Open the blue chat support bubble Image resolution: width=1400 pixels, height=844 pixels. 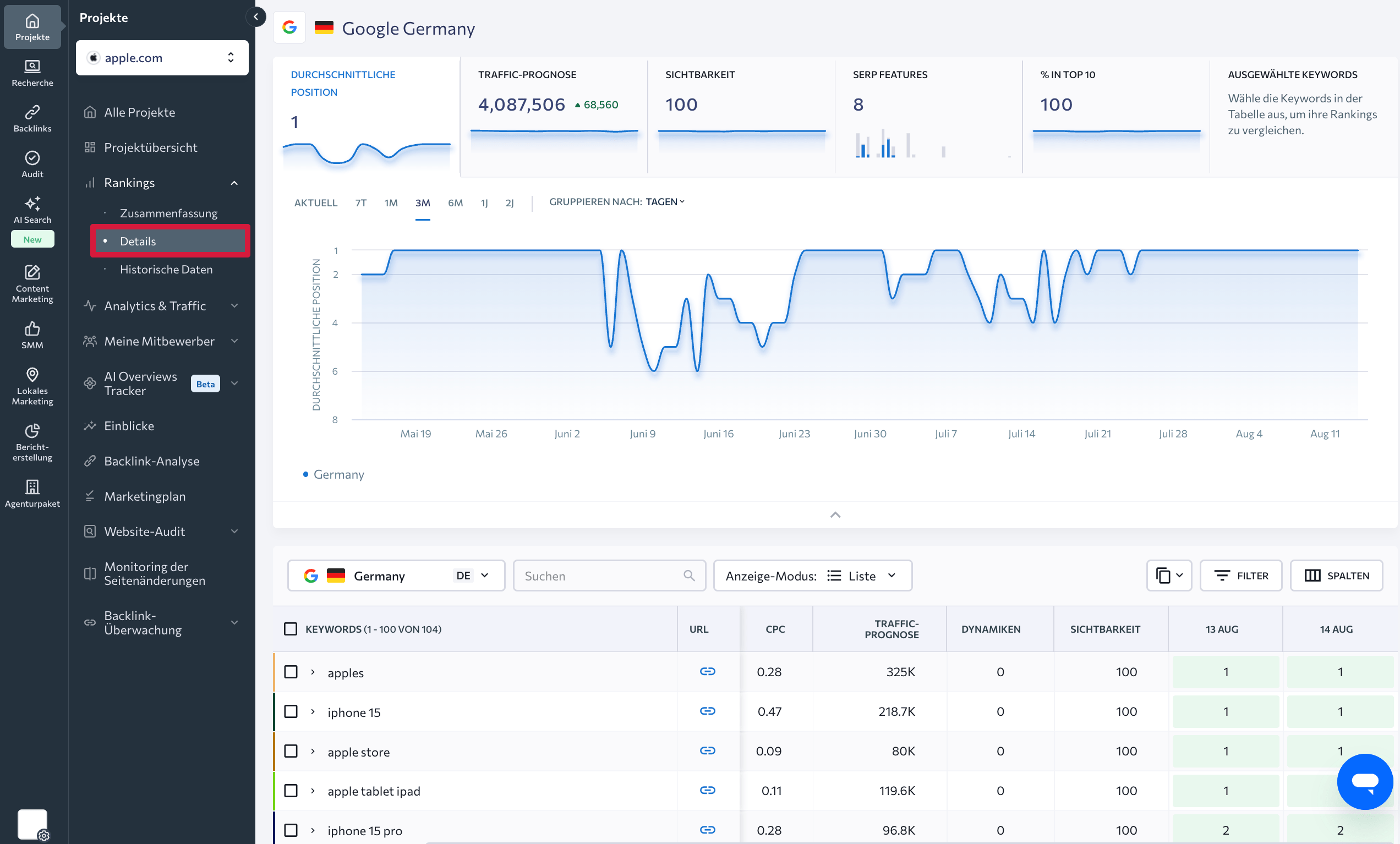point(1364,781)
